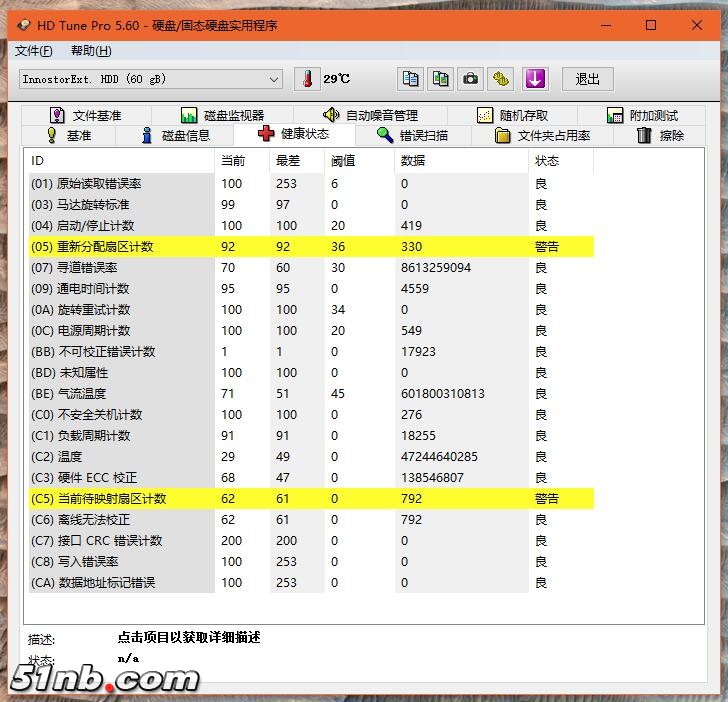Switch to the 文件夹占用率 tab
728x702 pixels.
[542, 136]
